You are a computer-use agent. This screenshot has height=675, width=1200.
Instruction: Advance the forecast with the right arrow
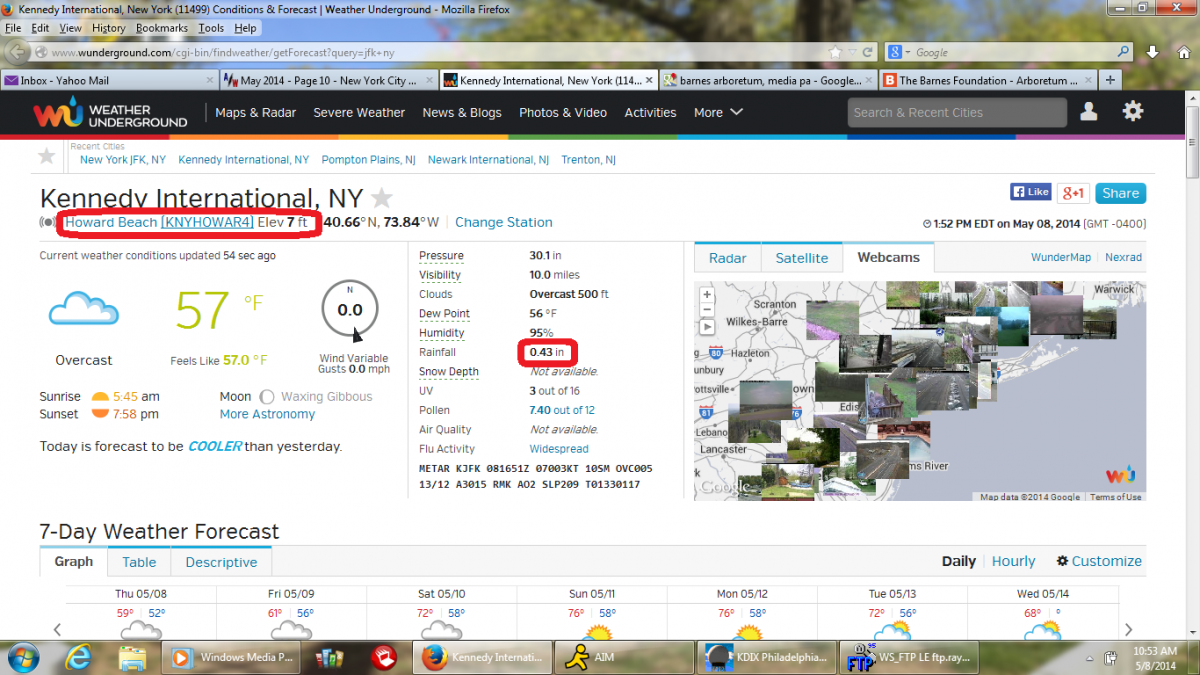(1128, 629)
